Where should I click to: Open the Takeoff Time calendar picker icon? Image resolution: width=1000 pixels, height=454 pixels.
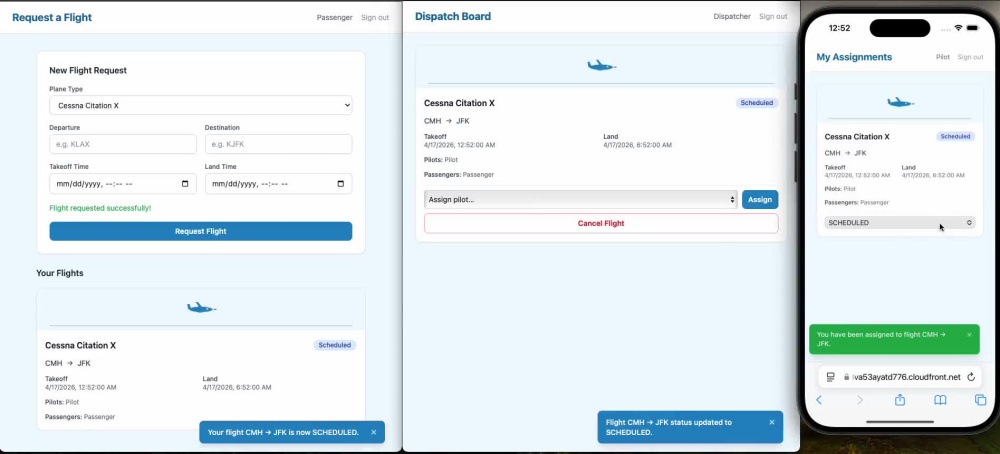coord(185,184)
